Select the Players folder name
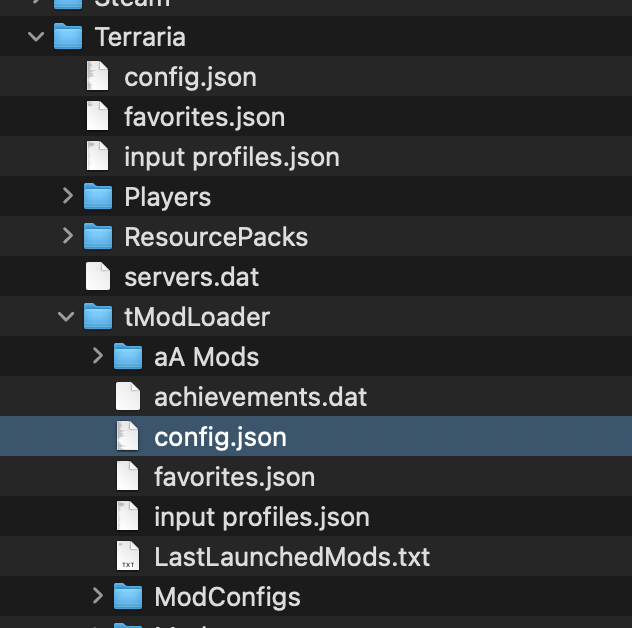The image size is (632, 628). coord(167,197)
